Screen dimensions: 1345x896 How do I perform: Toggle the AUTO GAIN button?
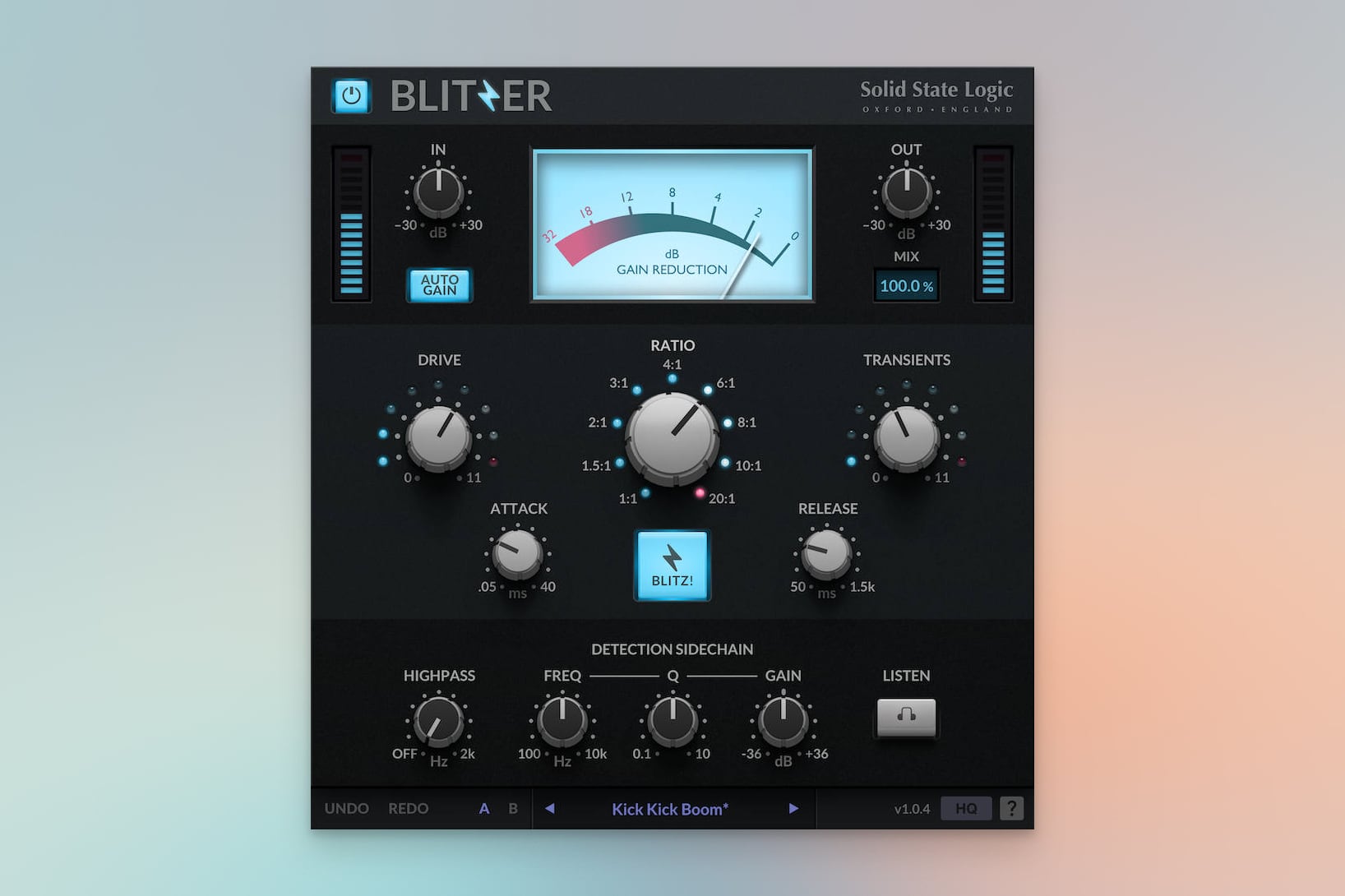[440, 285]
